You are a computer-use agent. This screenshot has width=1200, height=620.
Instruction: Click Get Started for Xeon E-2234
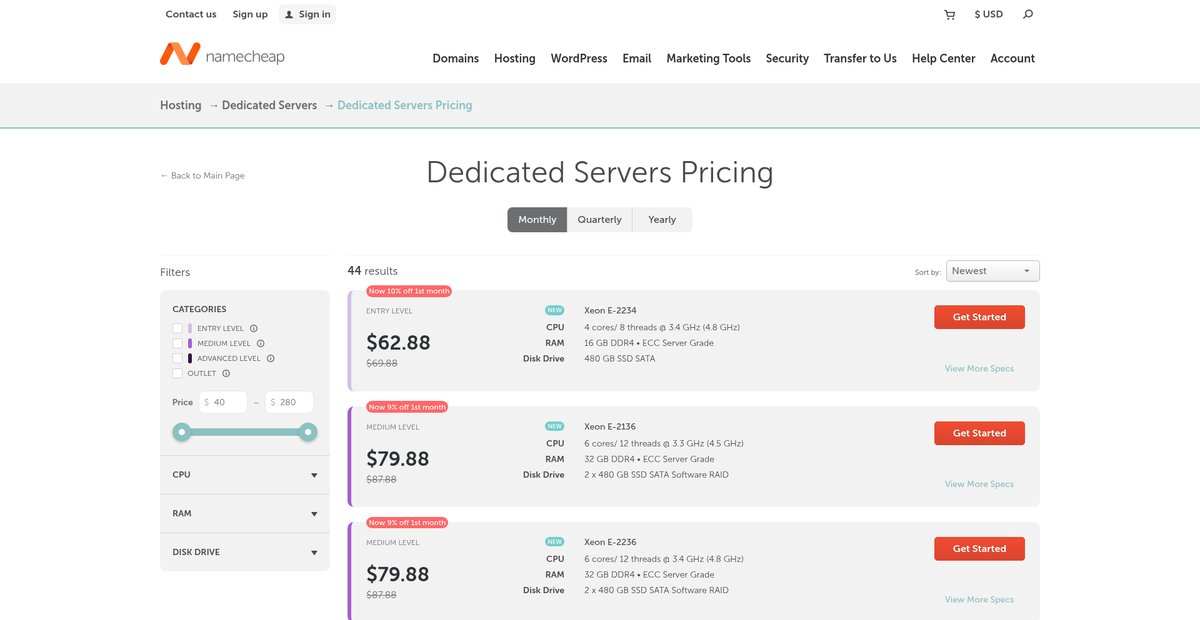click(x=979, y=317)
